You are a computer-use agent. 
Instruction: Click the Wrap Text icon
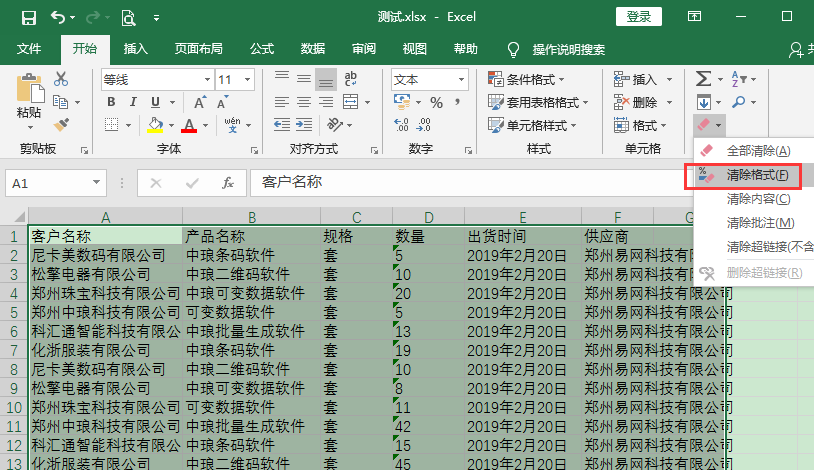(x=350, y=79)
